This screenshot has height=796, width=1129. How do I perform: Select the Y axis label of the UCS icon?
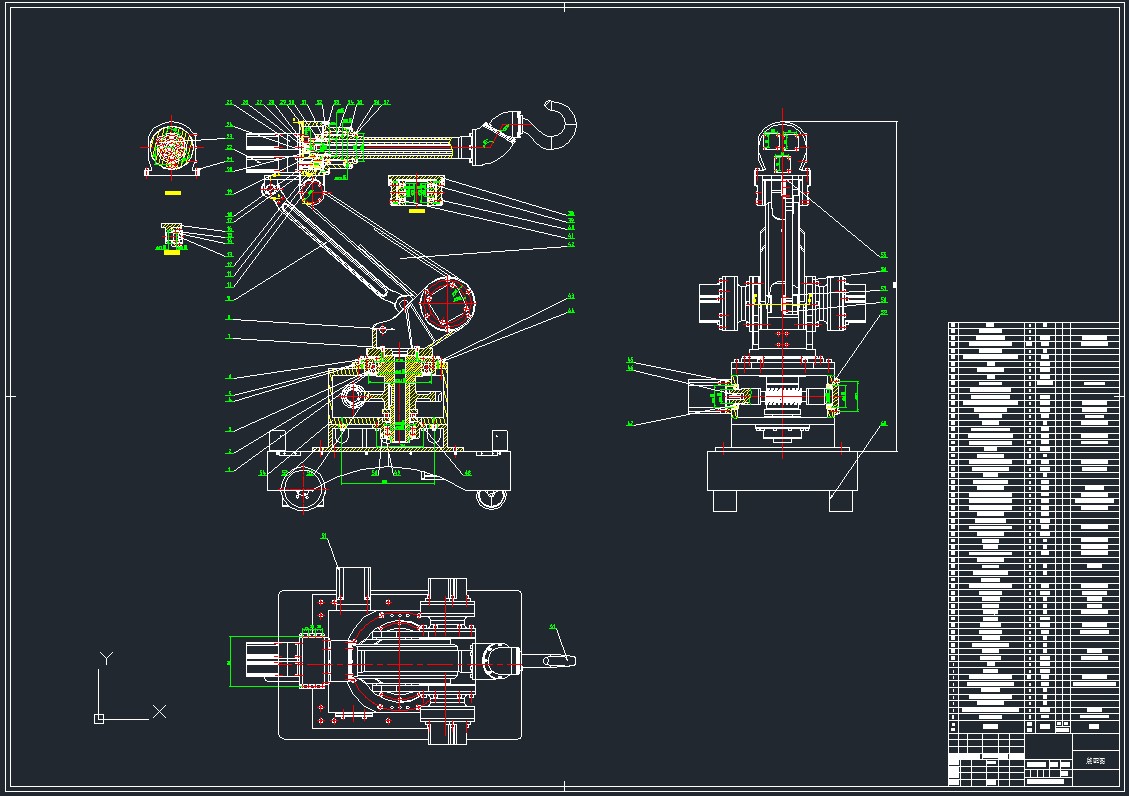pos(106,658)
